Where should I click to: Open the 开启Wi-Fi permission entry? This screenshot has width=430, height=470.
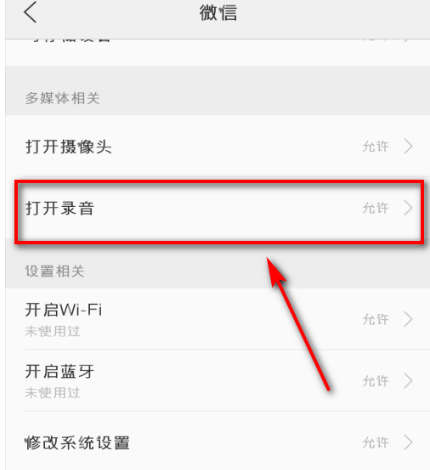[217, 319]
